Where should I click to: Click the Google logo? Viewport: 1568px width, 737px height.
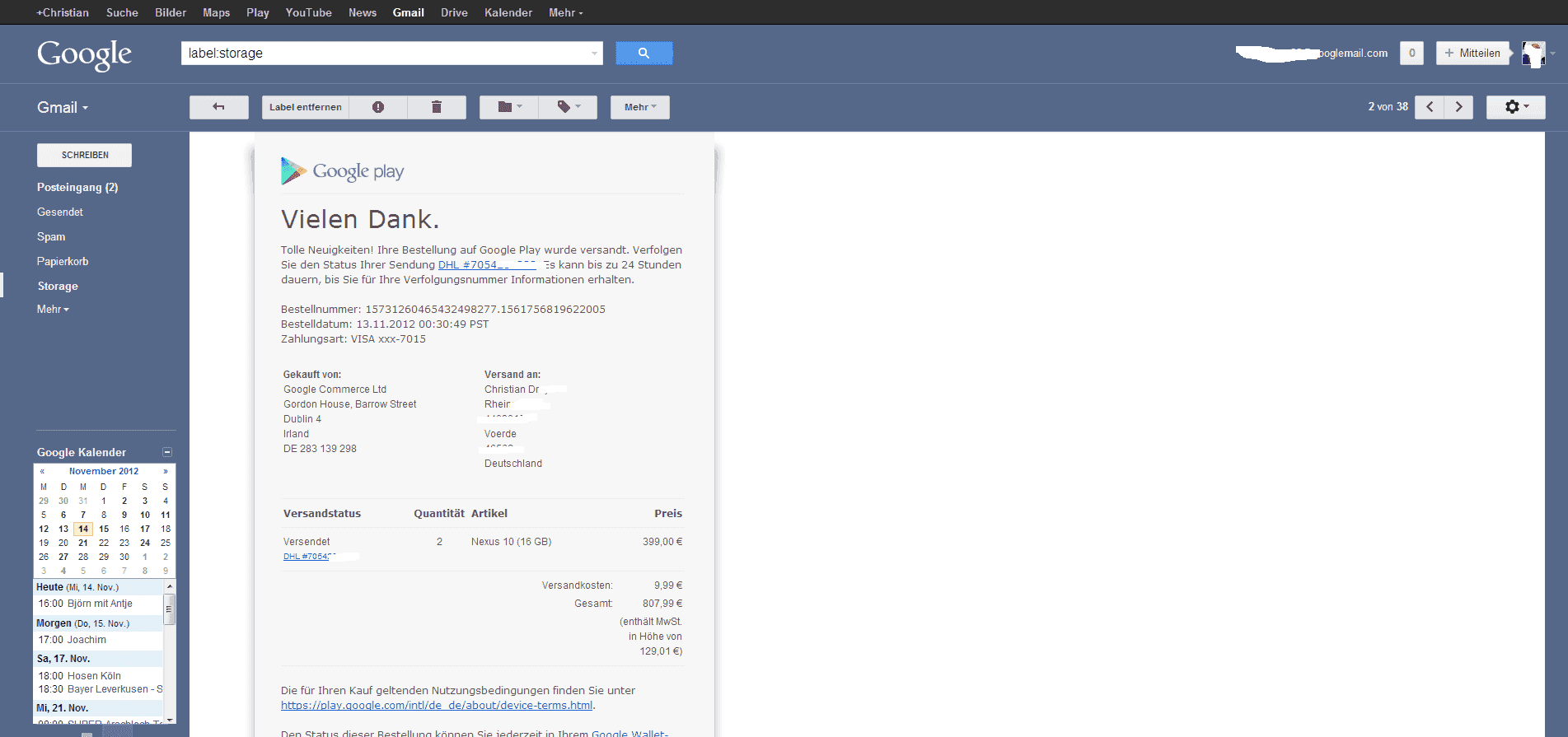pos(84,54)
